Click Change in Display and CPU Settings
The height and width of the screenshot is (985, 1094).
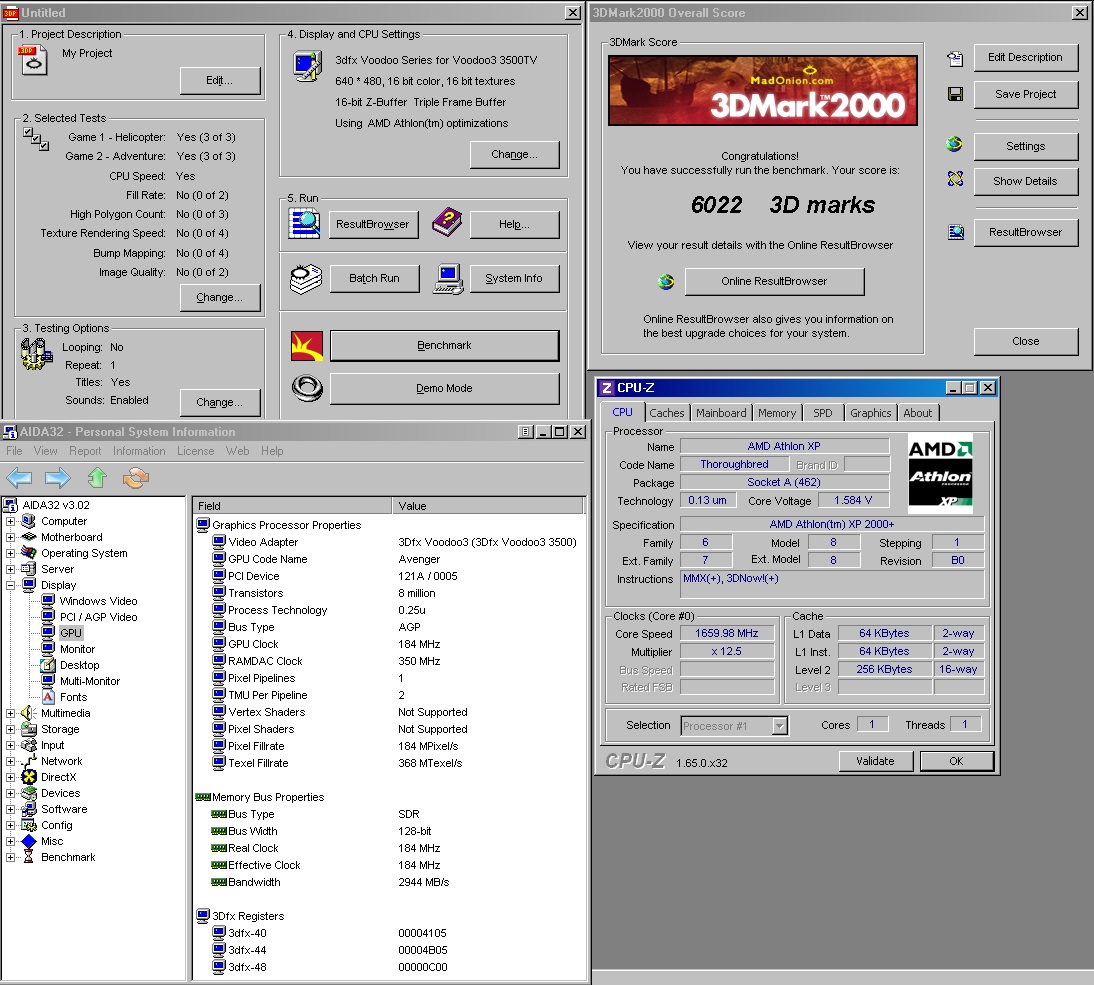coord(514,155)
